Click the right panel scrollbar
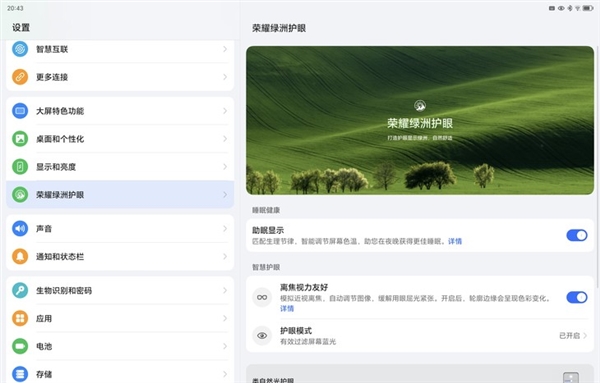The image size is (600, 383). (597, 166)
